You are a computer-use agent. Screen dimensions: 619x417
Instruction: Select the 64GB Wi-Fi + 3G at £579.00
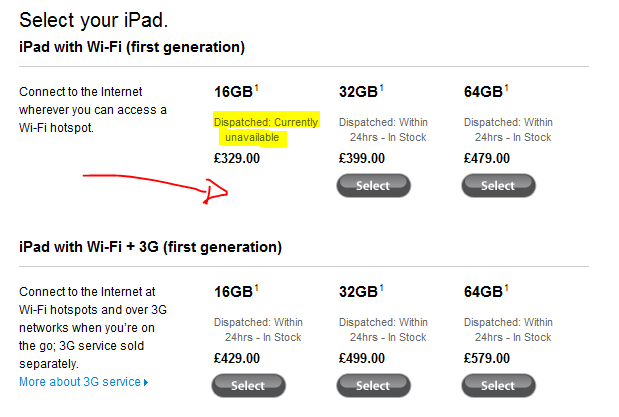click(x=499, y=385)
